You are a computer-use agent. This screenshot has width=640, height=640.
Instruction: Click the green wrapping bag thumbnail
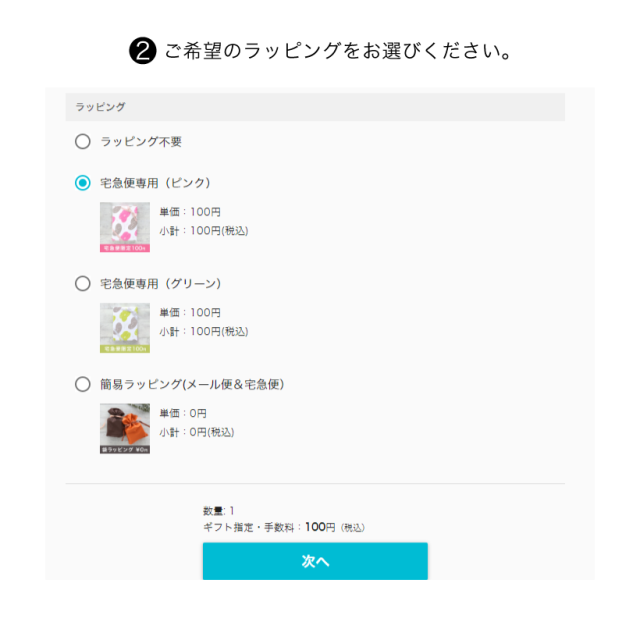tap(125, 328)
